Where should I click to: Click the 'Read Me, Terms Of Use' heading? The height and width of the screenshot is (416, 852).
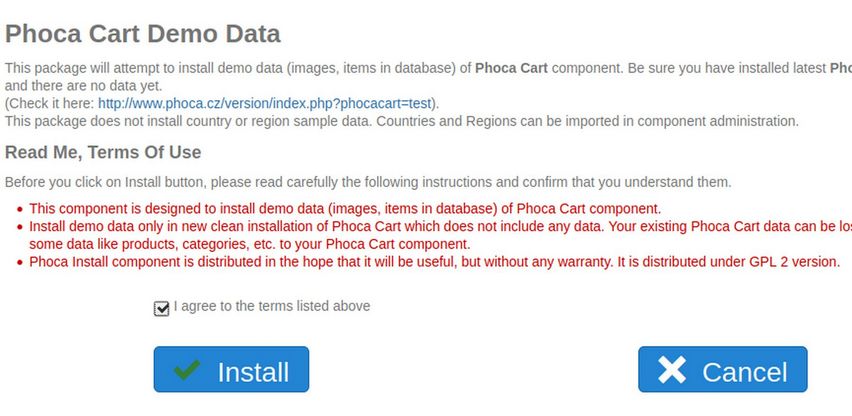pos(103,152)
